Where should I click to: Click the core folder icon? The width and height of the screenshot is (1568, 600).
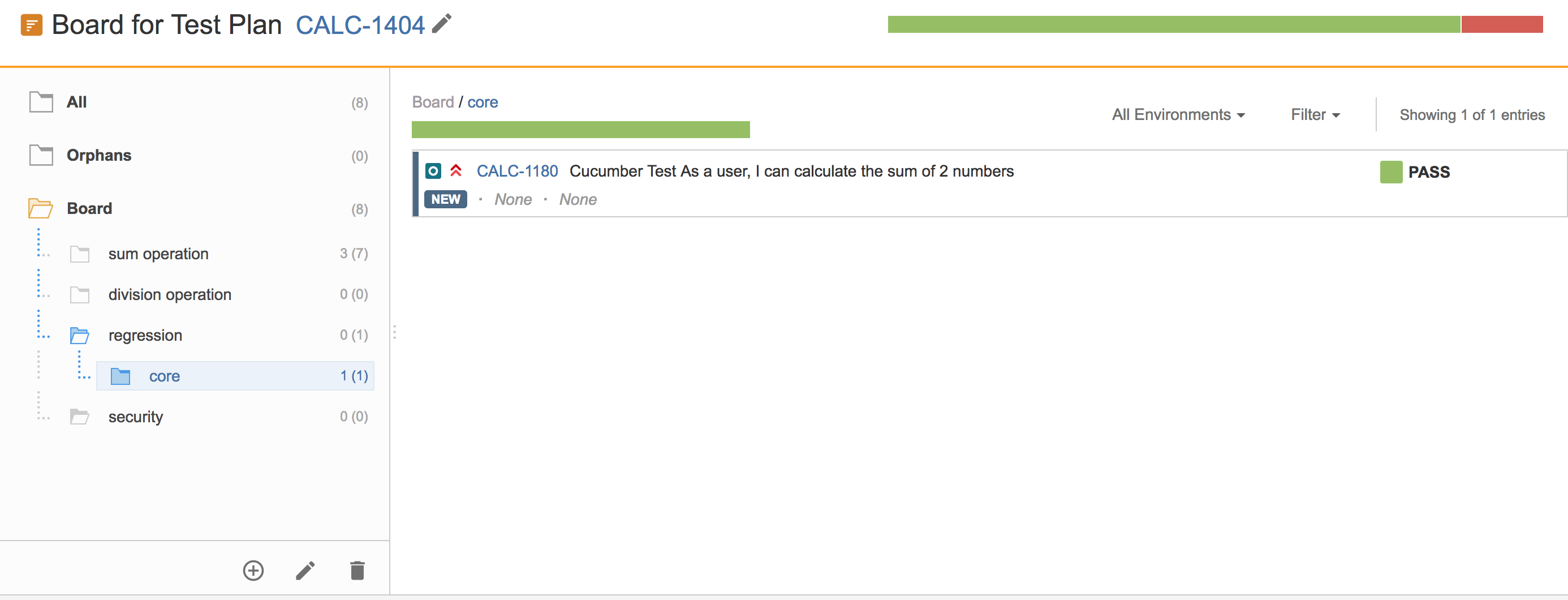coord(120,376)
